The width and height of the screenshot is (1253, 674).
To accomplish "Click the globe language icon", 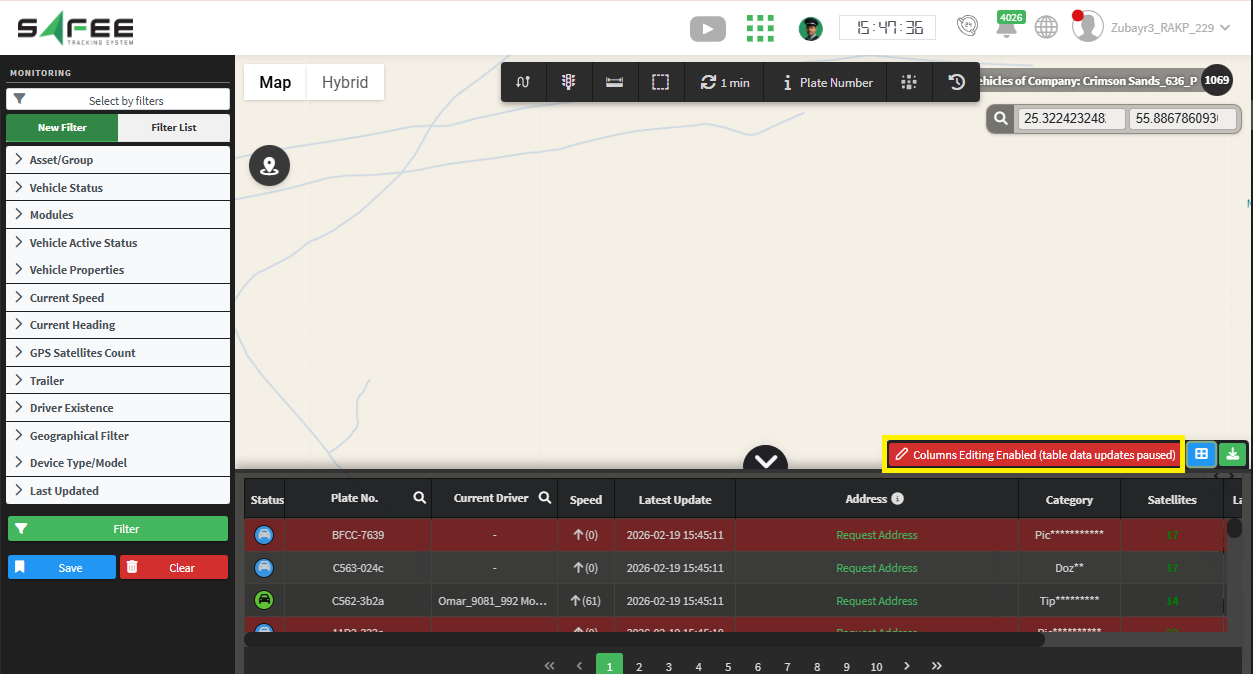I will [x=1046, y=28].
